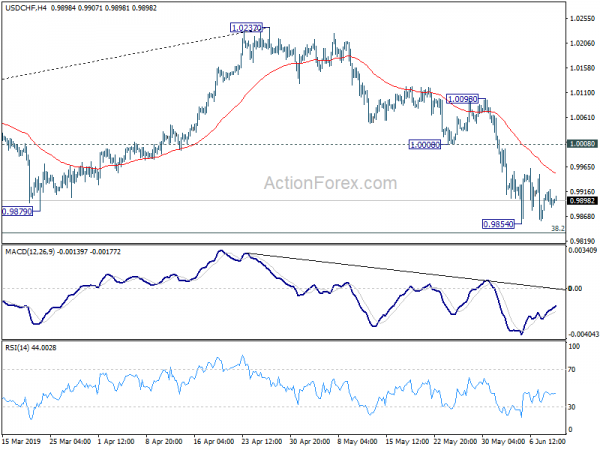Screen dimensions: 600x450
Task: Click the 1.01580 price axis value
Action: click(582, 68)
